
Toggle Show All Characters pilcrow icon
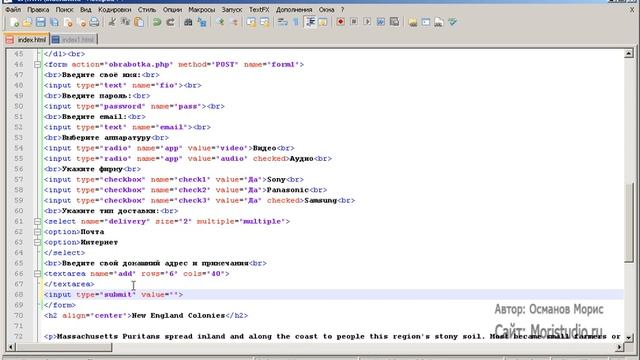click(296, 22)
